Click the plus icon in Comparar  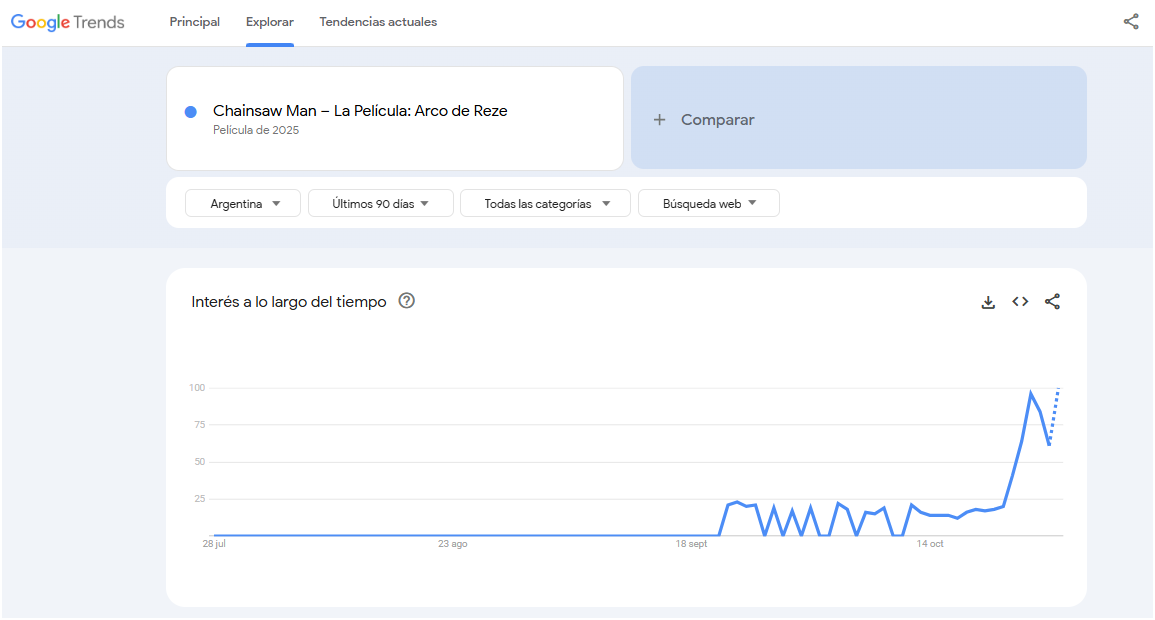tap(659, 120)
